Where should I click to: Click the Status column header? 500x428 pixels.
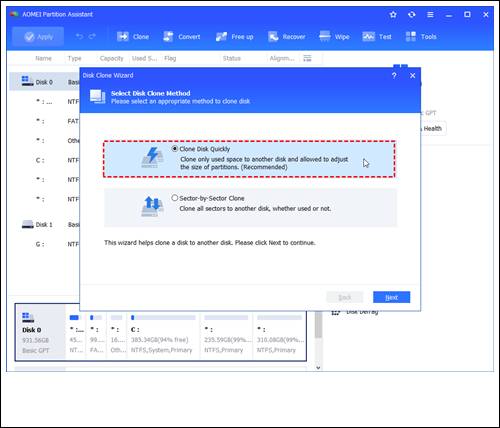point(232,58)
